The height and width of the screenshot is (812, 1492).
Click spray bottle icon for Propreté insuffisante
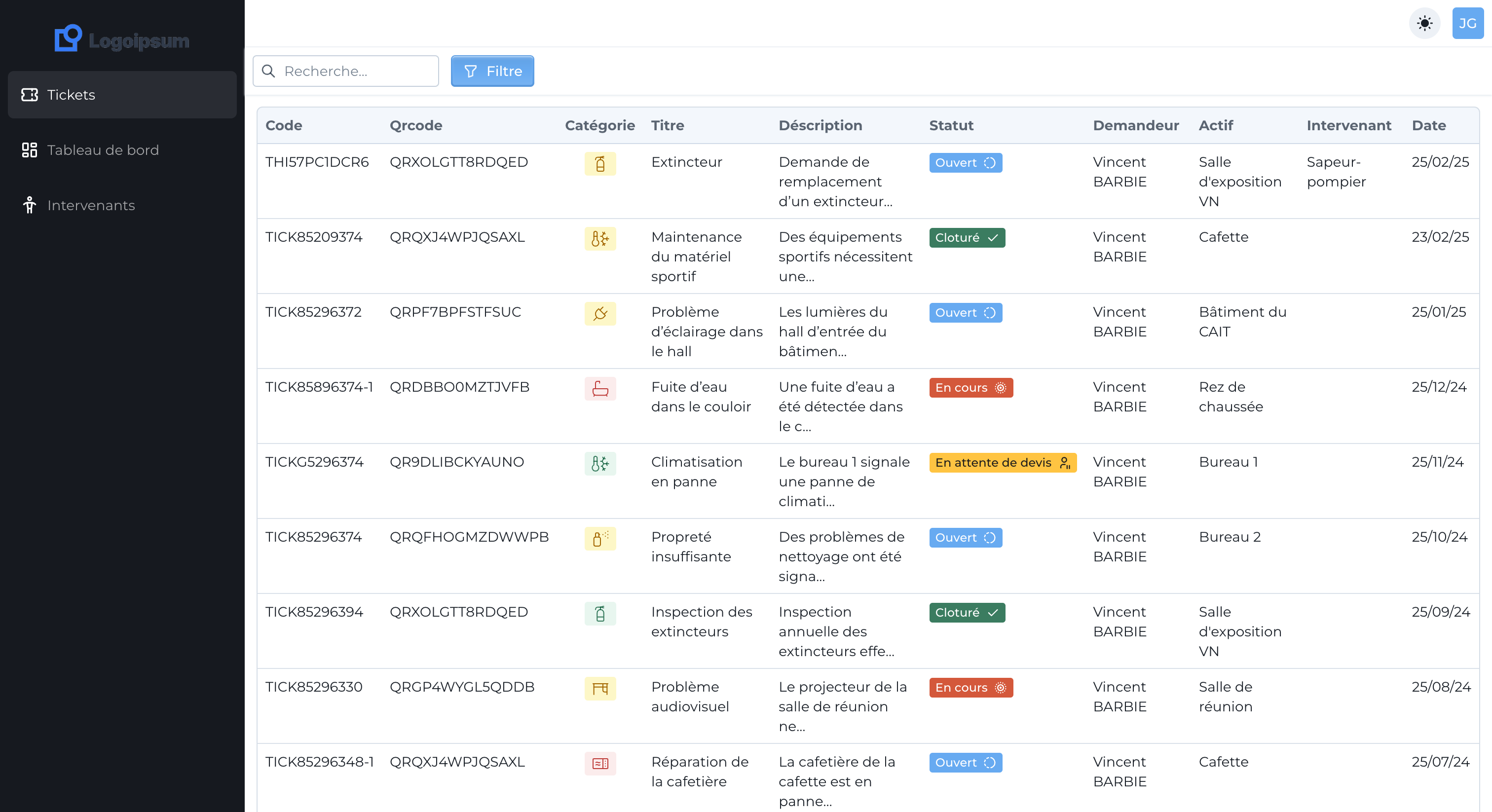pyautogui.click(x=600, y=539)
